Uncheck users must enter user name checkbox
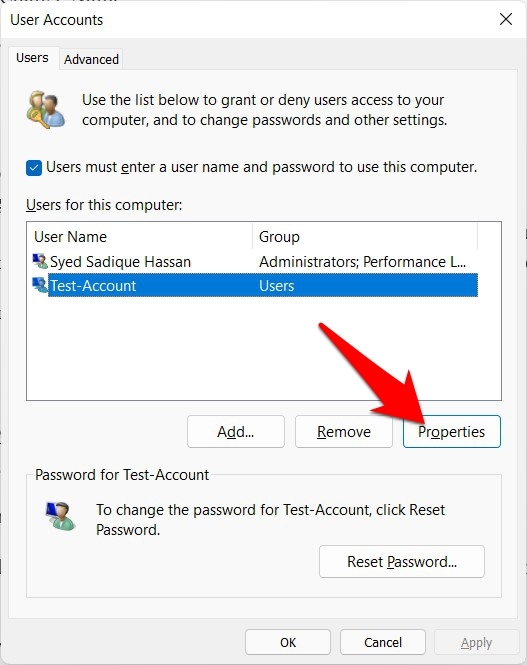Screen dimensions: 527x665 (34, 168)
